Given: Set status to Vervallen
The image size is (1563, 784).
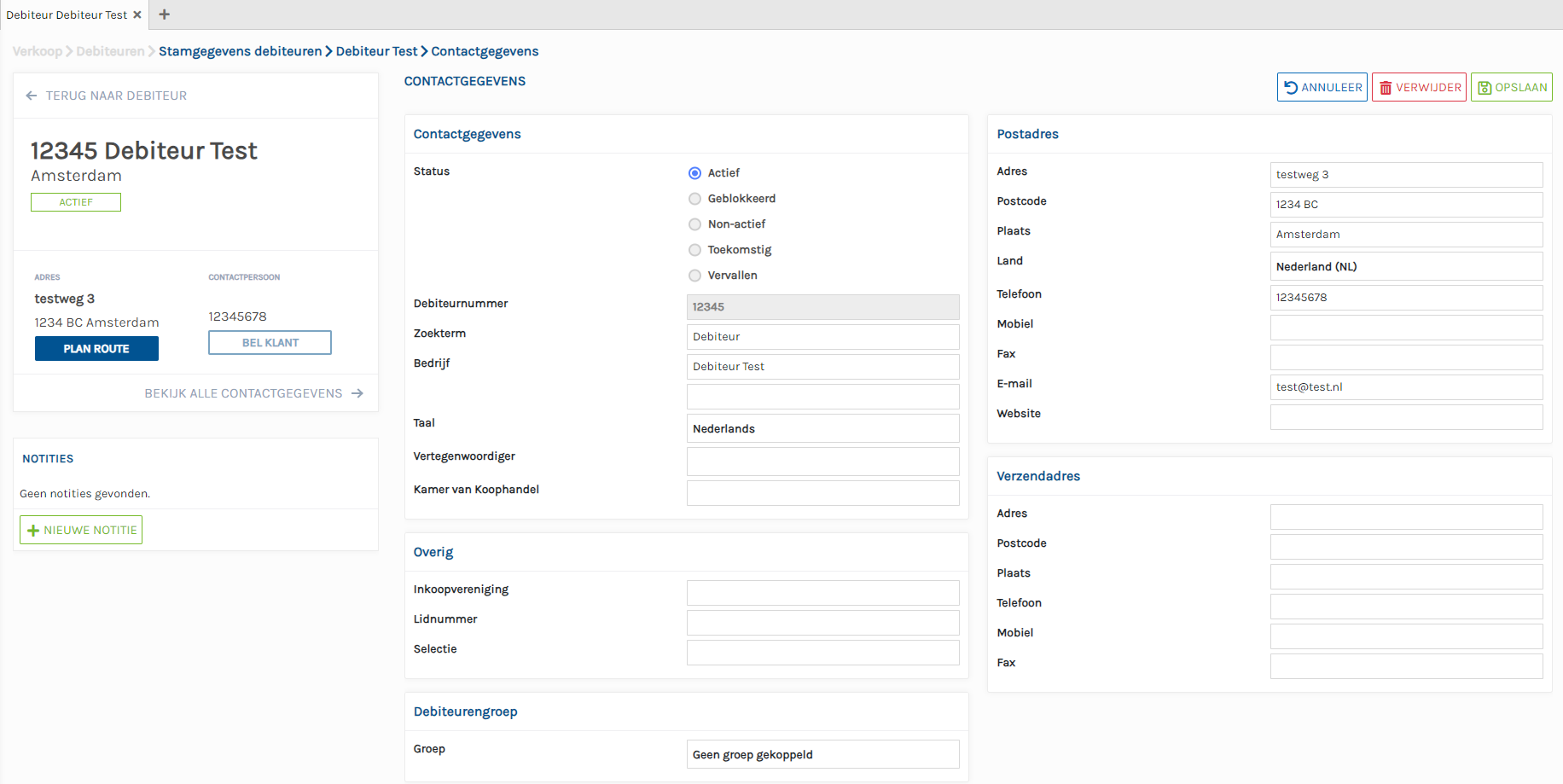Looking at the screenshot, I should click(694, 276).
